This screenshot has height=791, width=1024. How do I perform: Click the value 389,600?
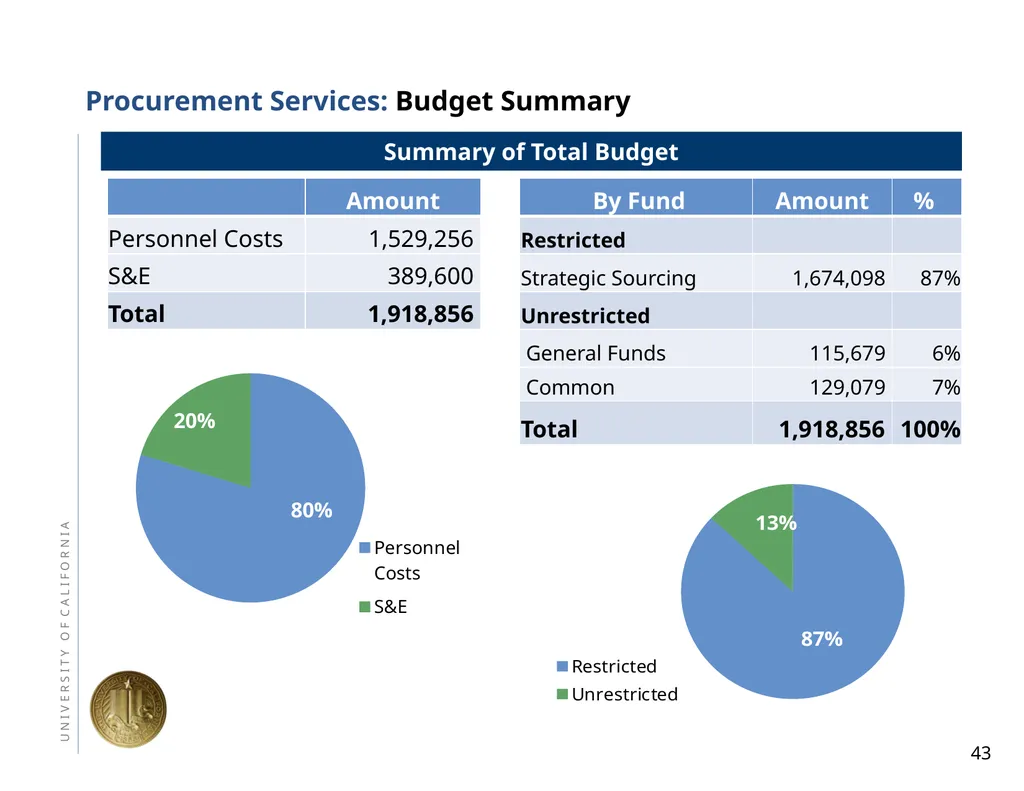(430, 276)
